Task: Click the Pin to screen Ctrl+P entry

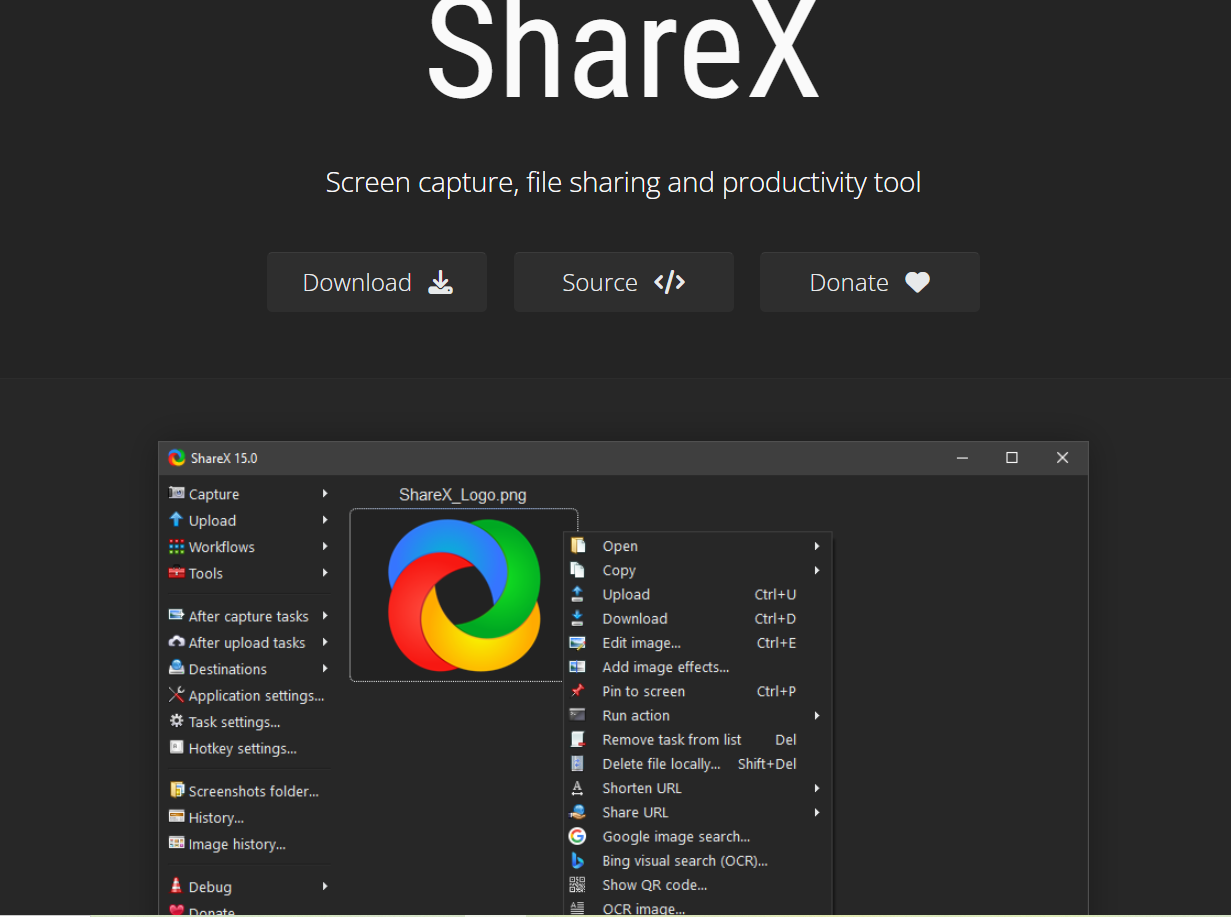Action: [698, 691]
